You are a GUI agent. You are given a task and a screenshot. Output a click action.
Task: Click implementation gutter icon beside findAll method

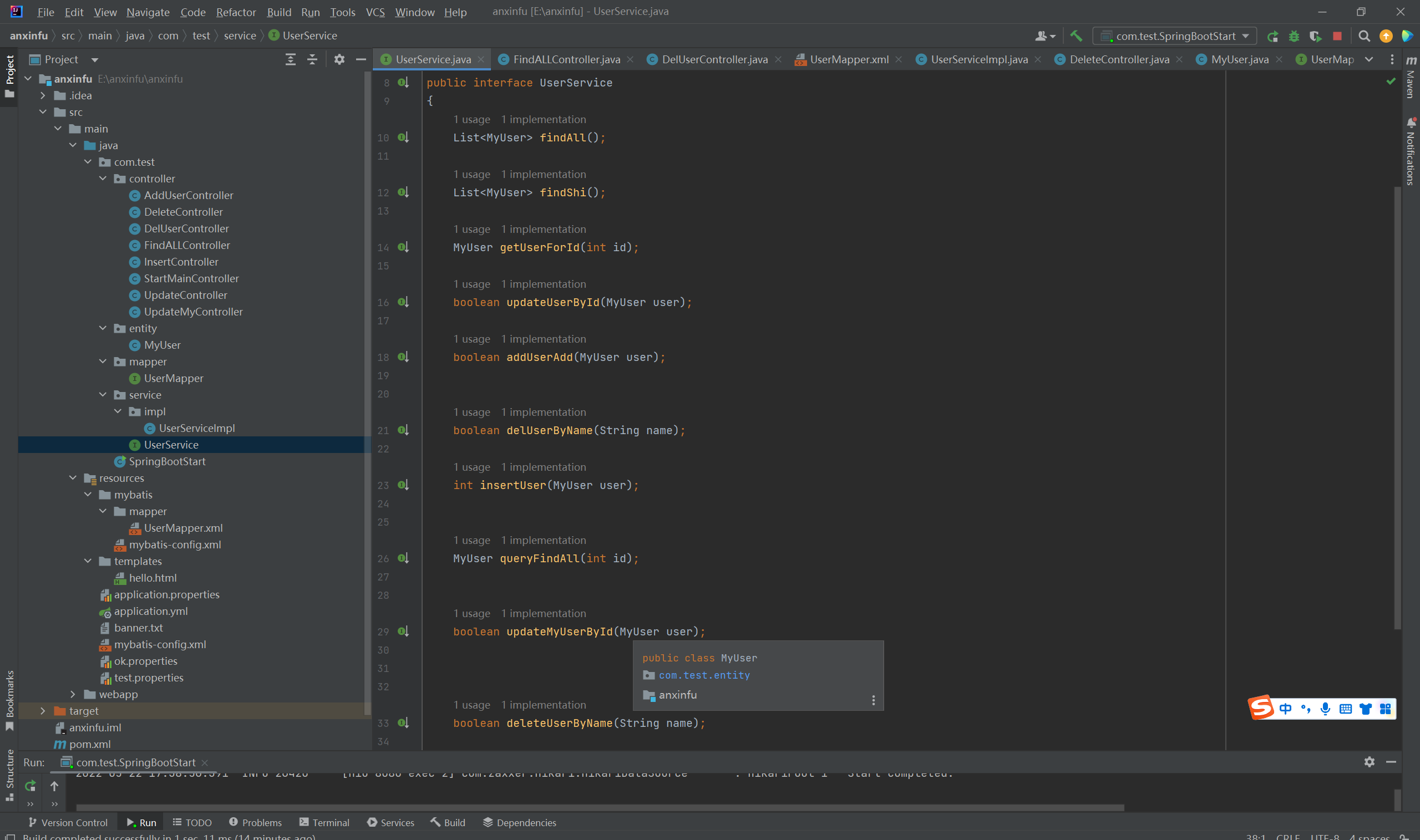click(x=403, y=138)
